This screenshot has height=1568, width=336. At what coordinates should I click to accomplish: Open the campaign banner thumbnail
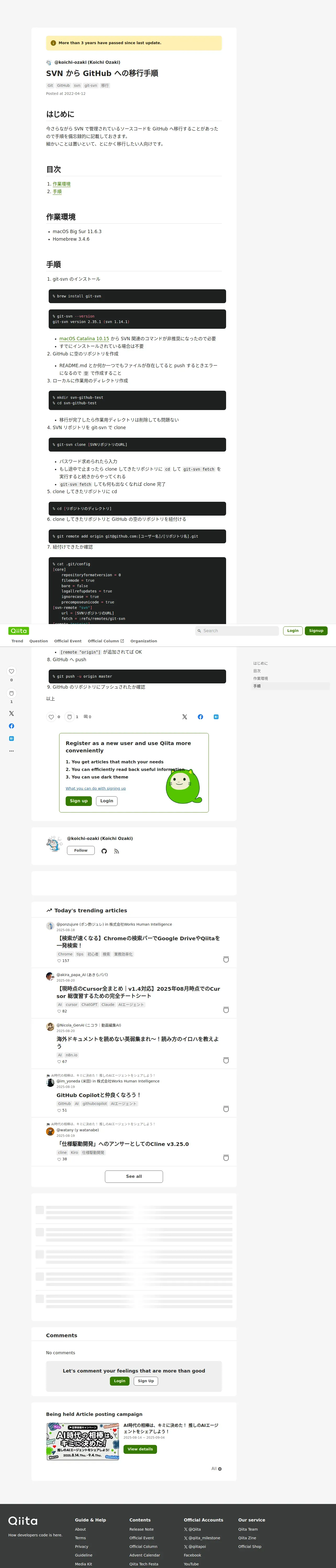(x=83, y=1442)
